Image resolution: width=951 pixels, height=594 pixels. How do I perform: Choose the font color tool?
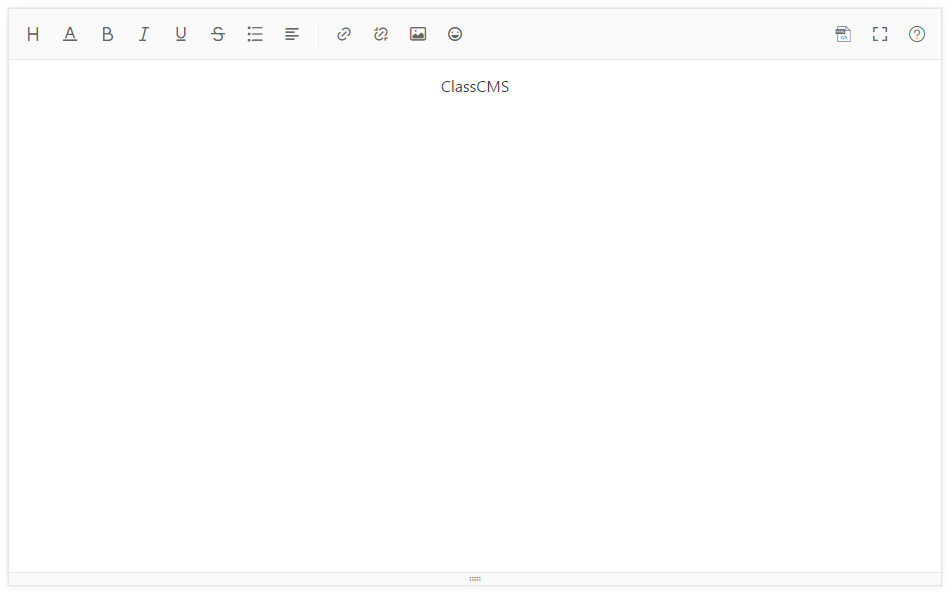70,34
